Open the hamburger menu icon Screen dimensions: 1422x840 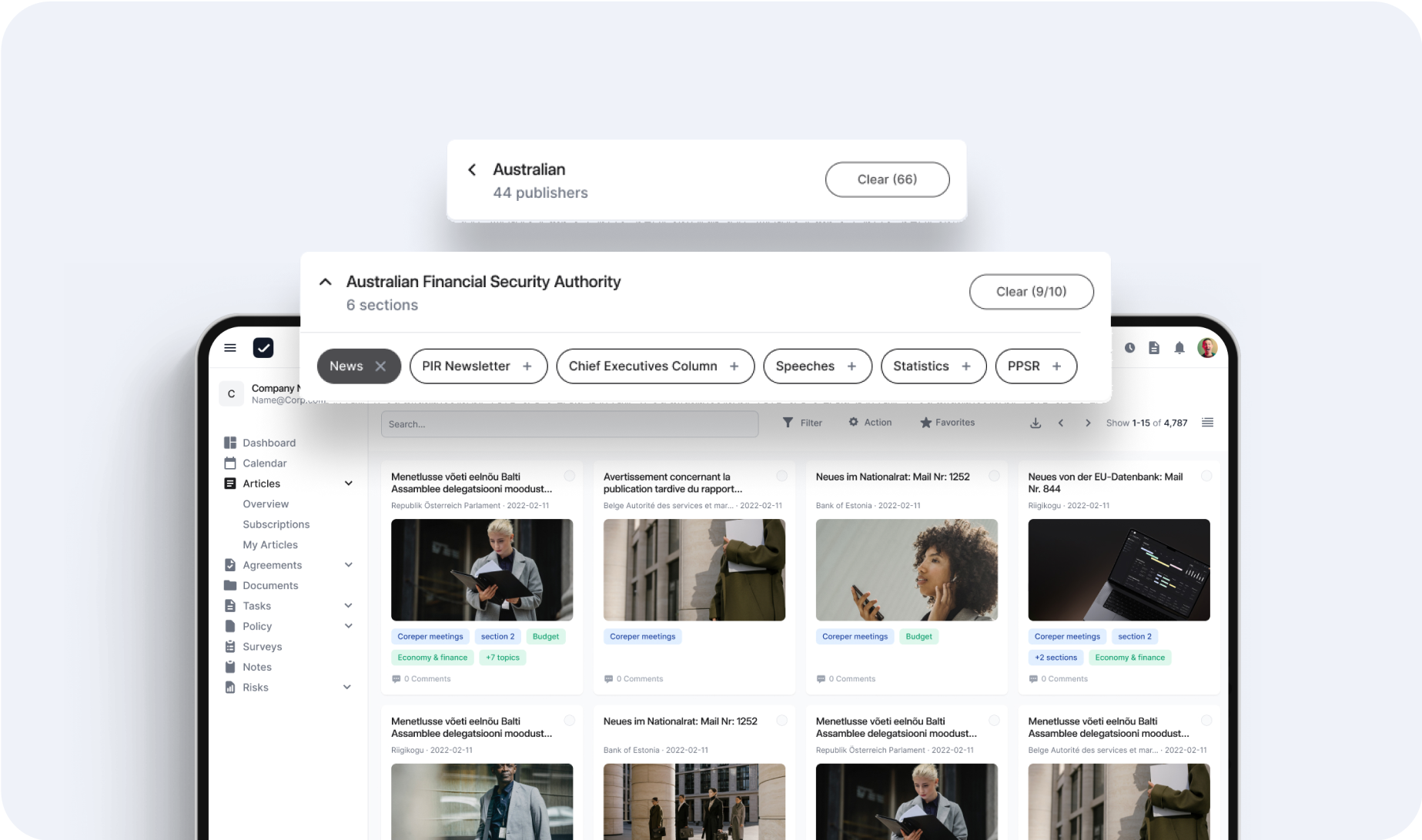pyautogui.click(x=229, y=348)
